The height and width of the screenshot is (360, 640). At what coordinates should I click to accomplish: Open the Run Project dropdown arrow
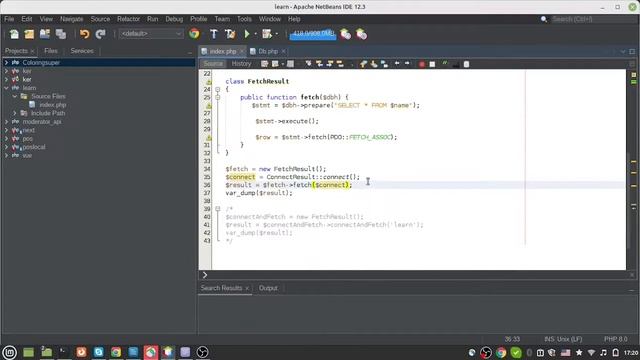[x=256, y=34]
